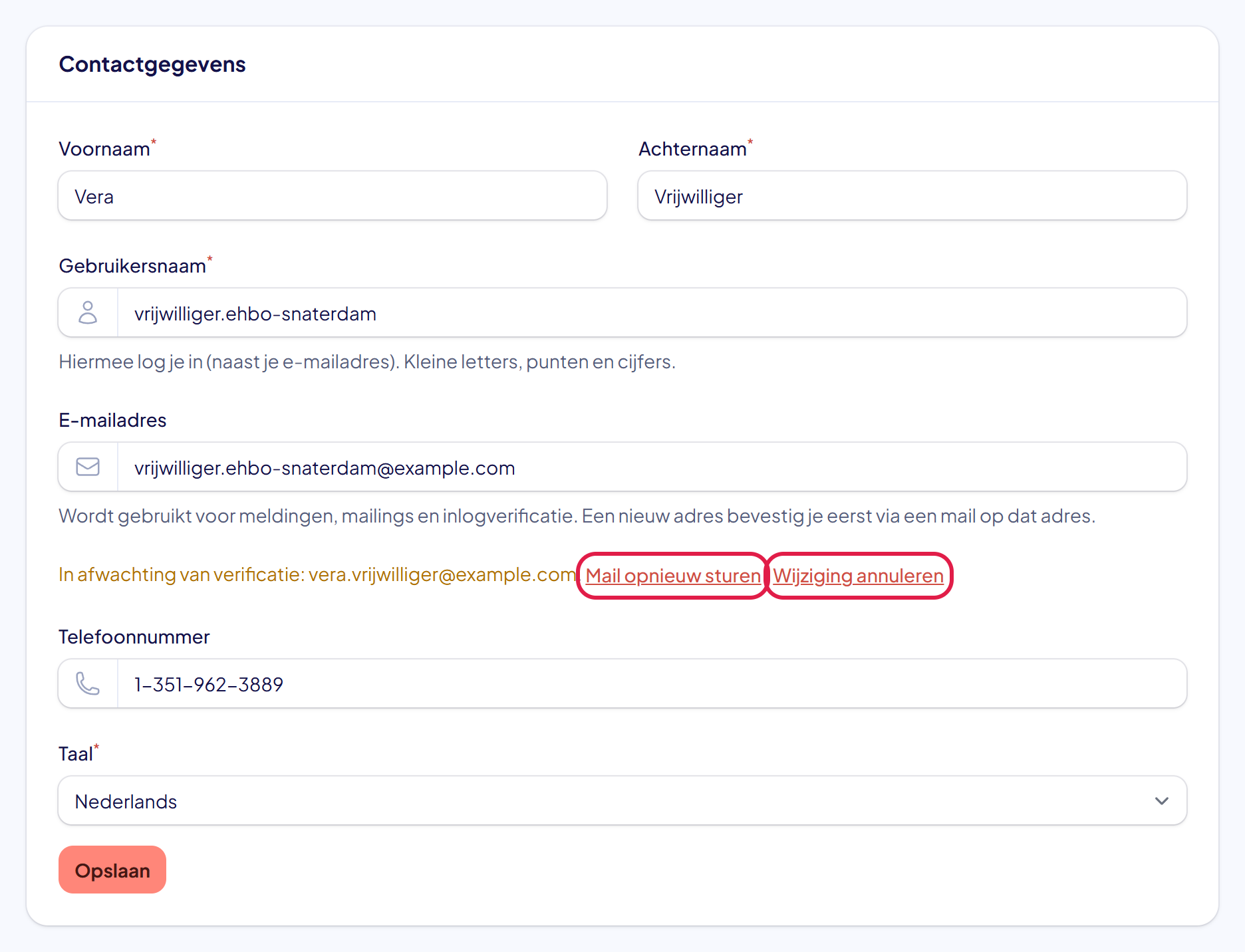
Task: Select the Nederlands language combo box
Action: 622,800
